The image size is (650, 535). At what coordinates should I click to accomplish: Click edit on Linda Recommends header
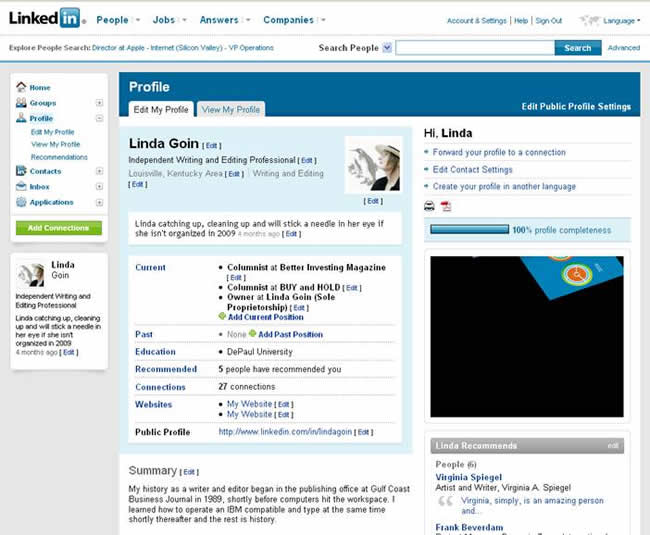point(613,445)
